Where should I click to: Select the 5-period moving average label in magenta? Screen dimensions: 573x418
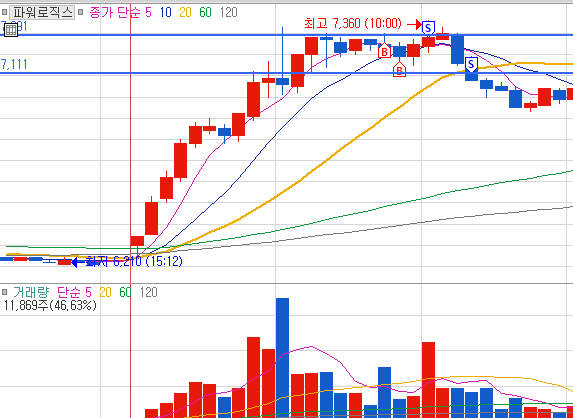(148, 13)
